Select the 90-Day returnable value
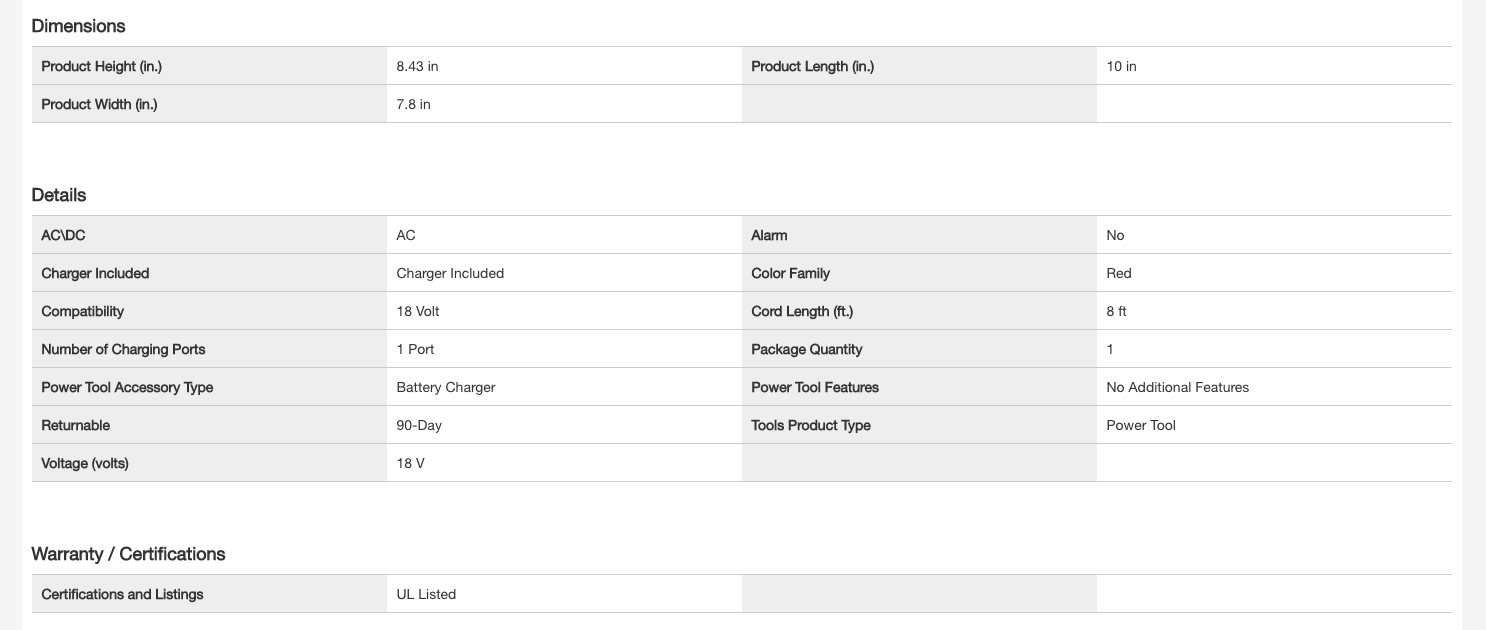The width and height of the screenshot is (1486, 630). tap(419, 426)
